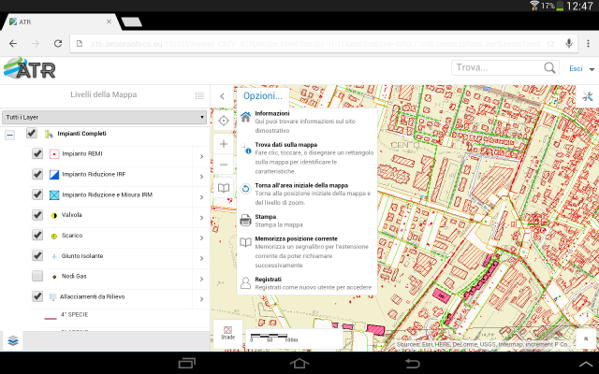Expand the Scarico row arrow
The height and width of the screenshot is (374, 599).
point(201,238)
